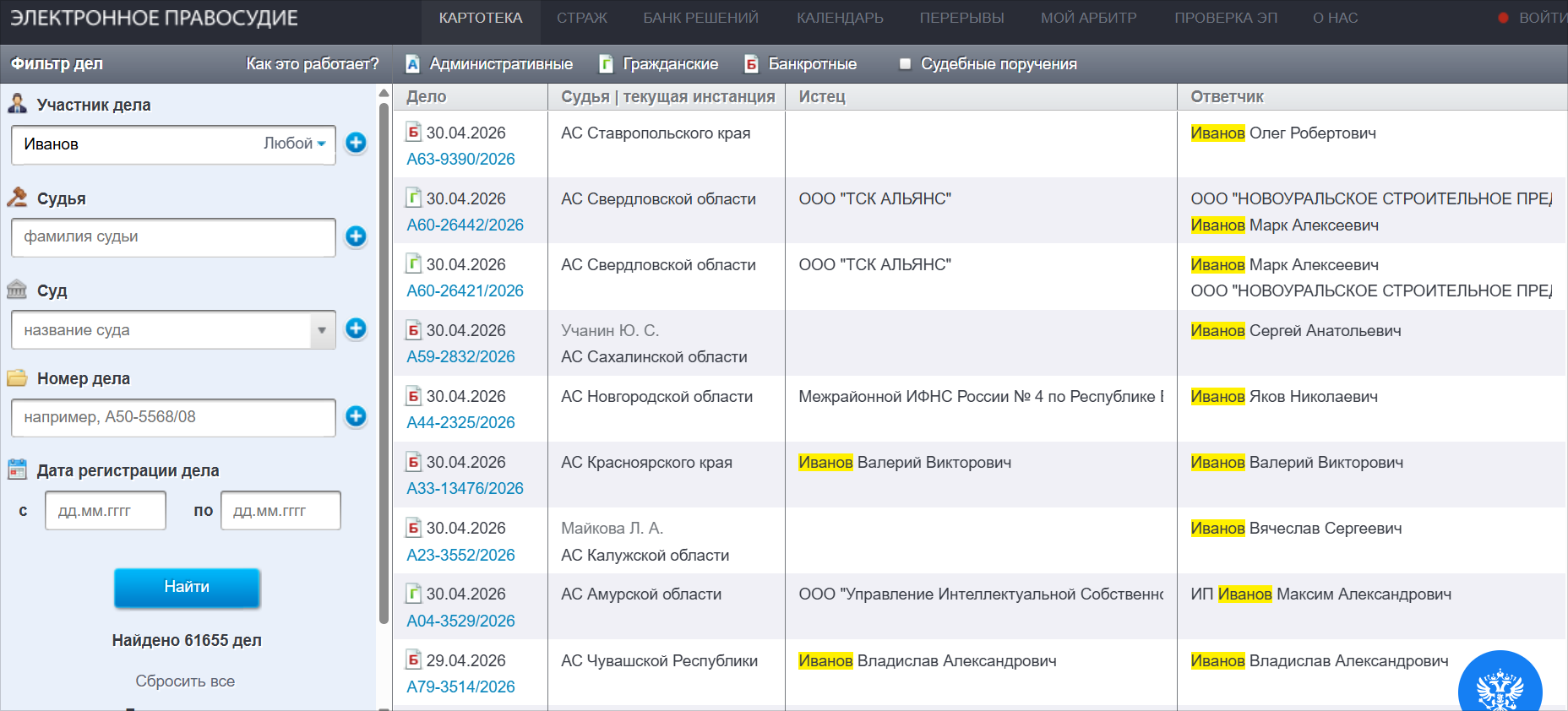
Task: Open the Любой participant type dropdown
Action: click(295, 144)
